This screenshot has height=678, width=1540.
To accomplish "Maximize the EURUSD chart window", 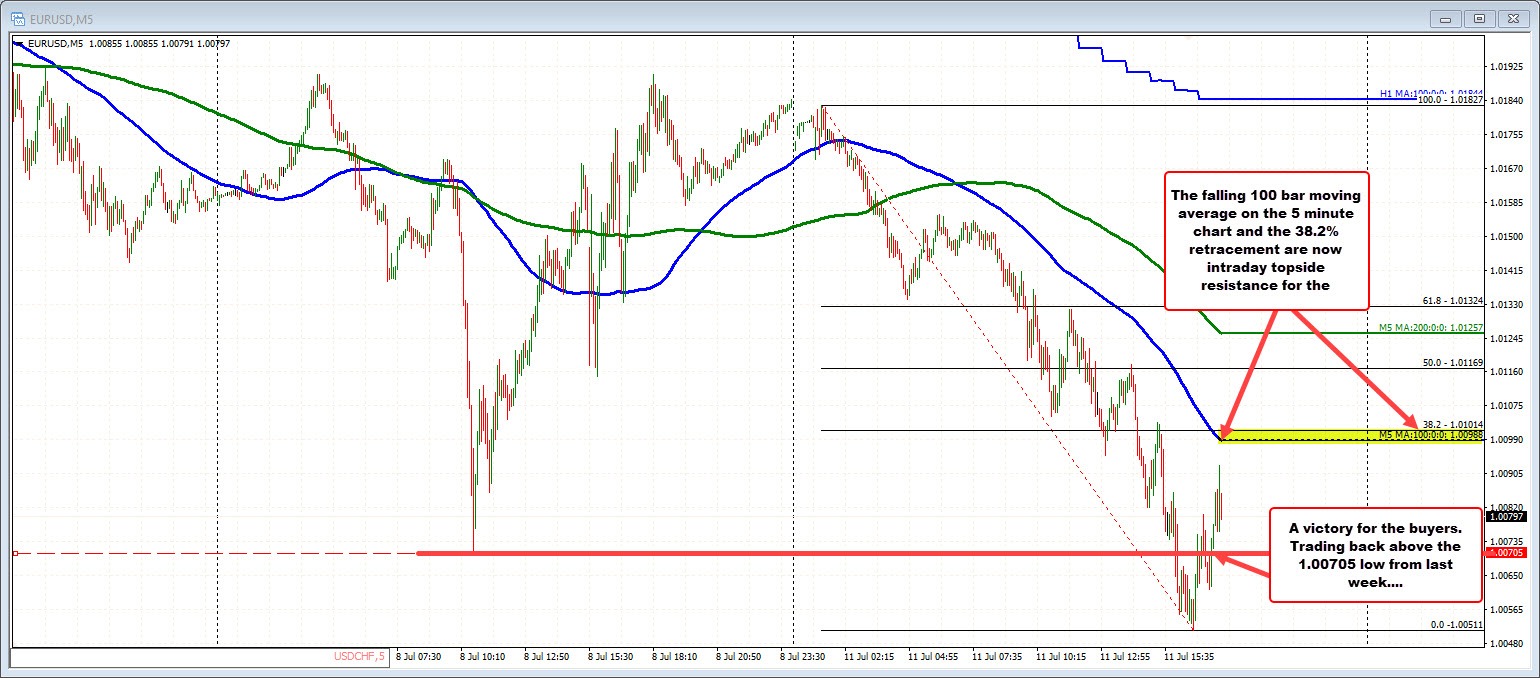I will [x=1482, y=18].
